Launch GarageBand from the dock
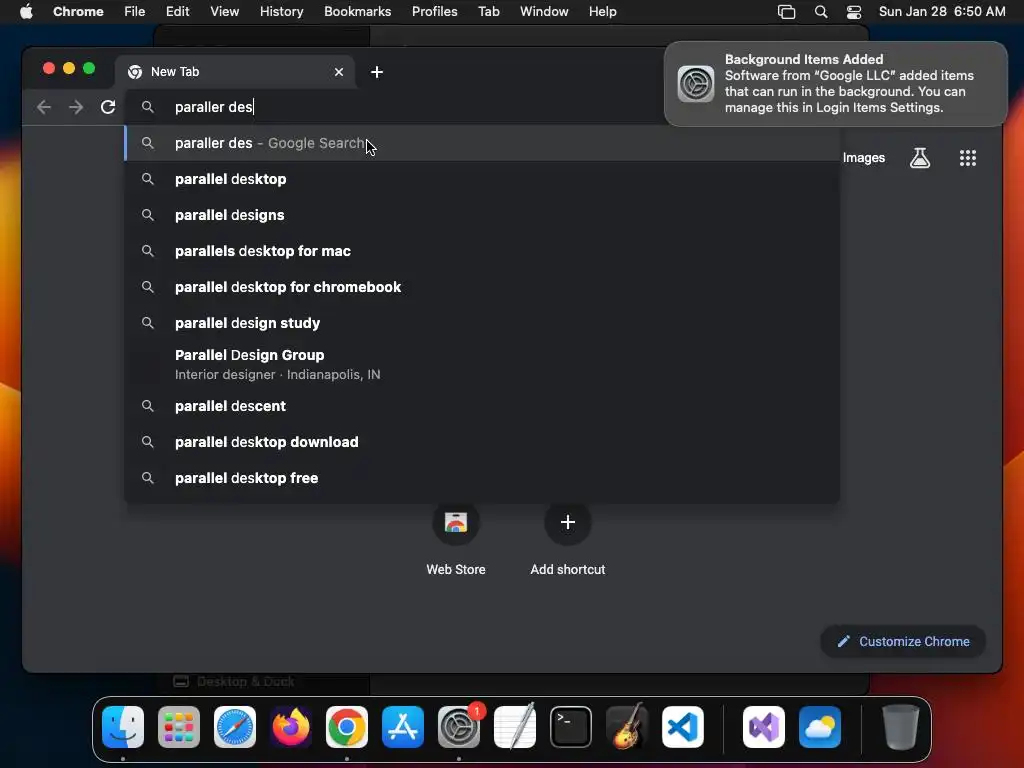The height and width of the screenshot is (768, 1024). click(x=627, y=727)
